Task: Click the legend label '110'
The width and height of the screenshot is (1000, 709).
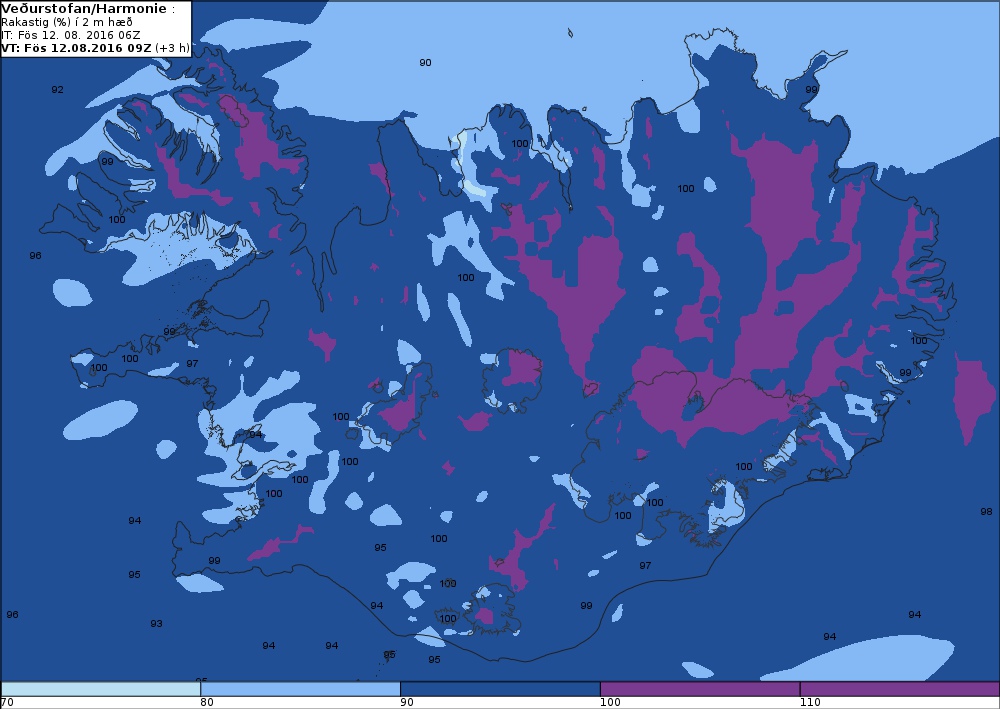Action: [x=810, y=703]
